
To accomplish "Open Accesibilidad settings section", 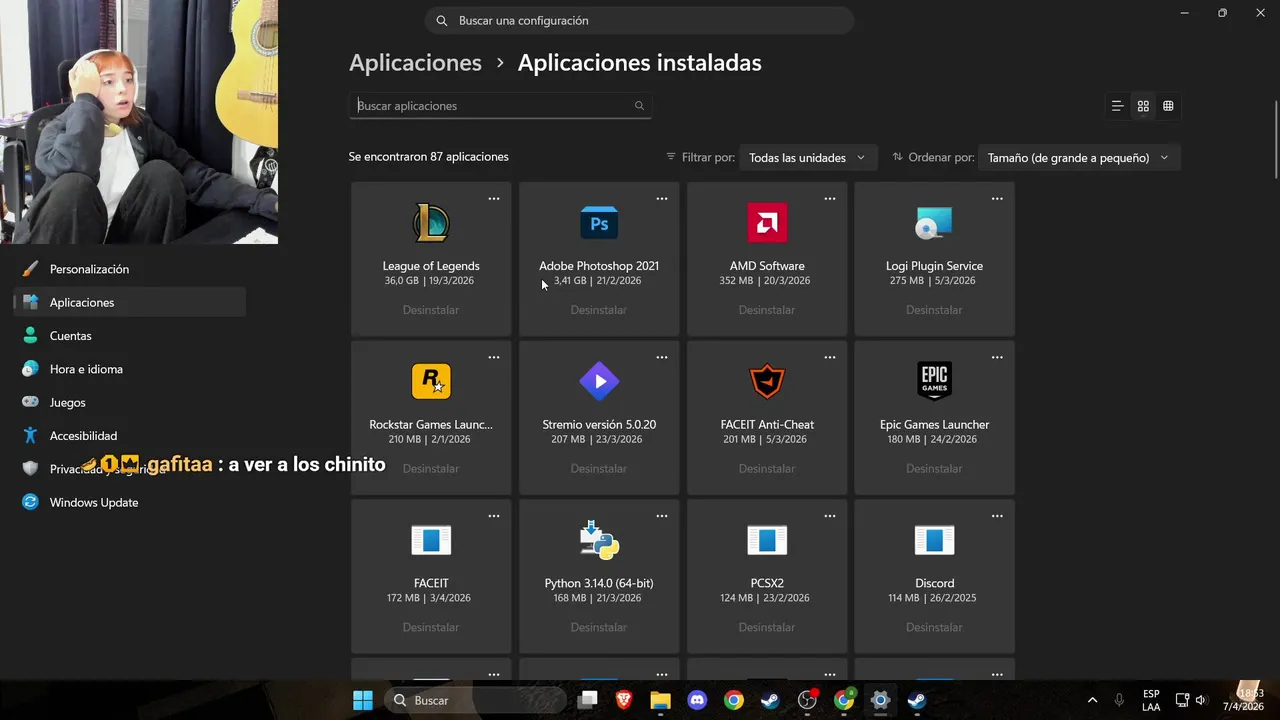I will click(130, 436).
